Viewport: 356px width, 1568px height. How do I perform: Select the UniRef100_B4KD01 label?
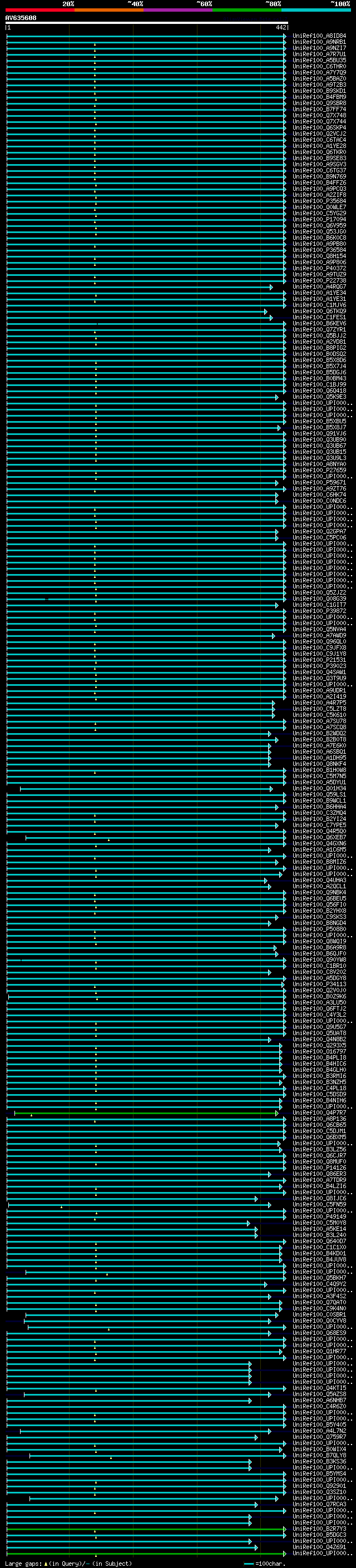[x=319, y=1254]
